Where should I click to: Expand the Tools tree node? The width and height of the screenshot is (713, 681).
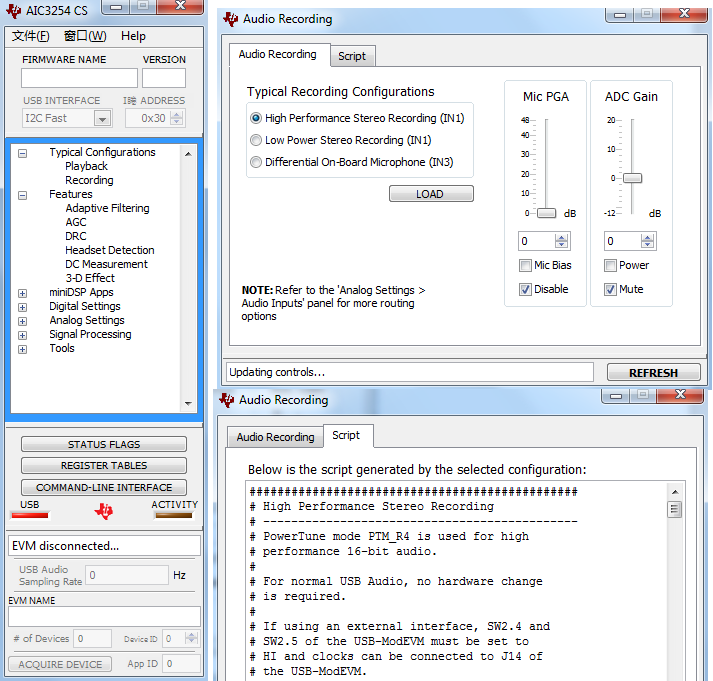[x=22, y=350]
